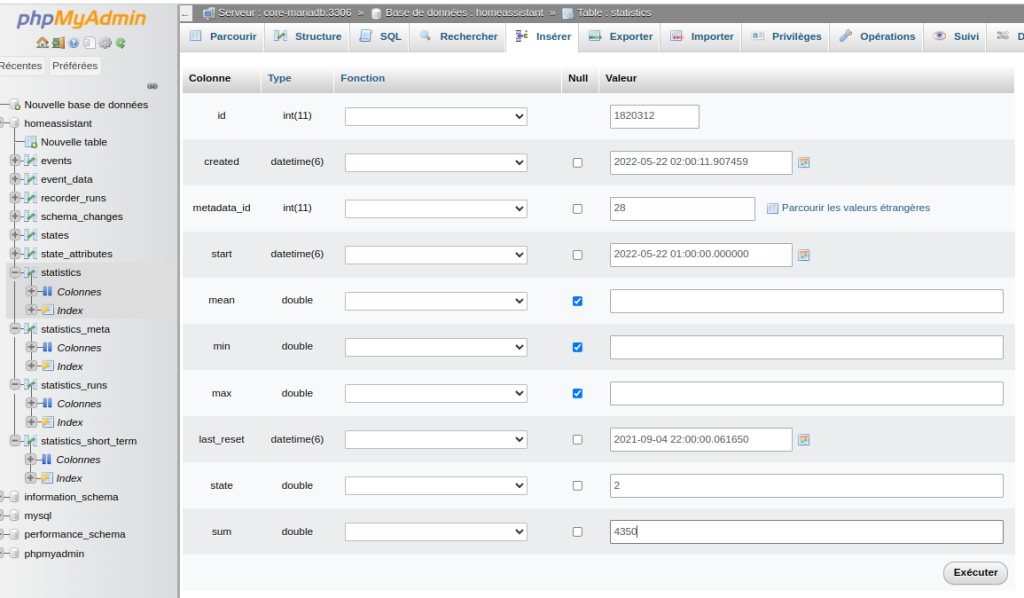This screenshot has height=598, width=1024.
Task: Switch to the Structure tab
Action: tap(308, 37)
